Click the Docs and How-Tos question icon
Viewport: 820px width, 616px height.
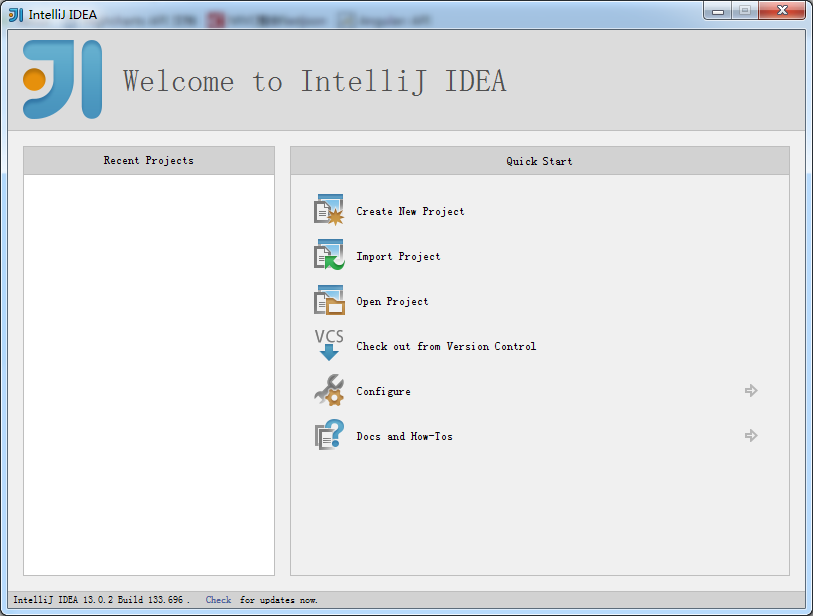click(329, 435)
